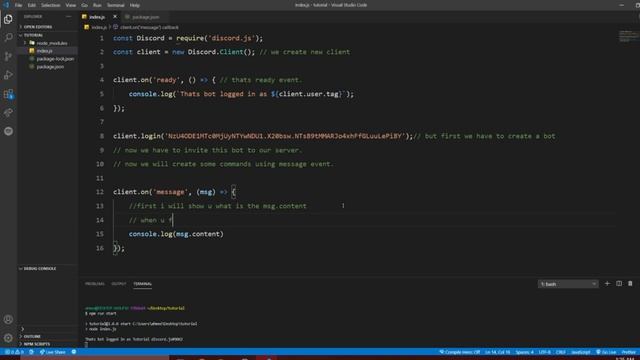Click JavaScript language mode in status bar

click(580, 352)
